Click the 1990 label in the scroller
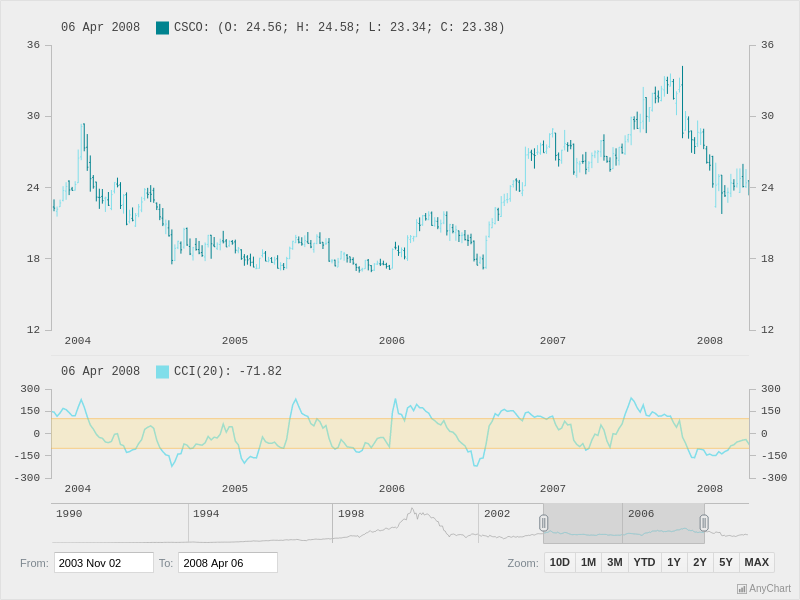The image size is (800, 600). point(69,514)
